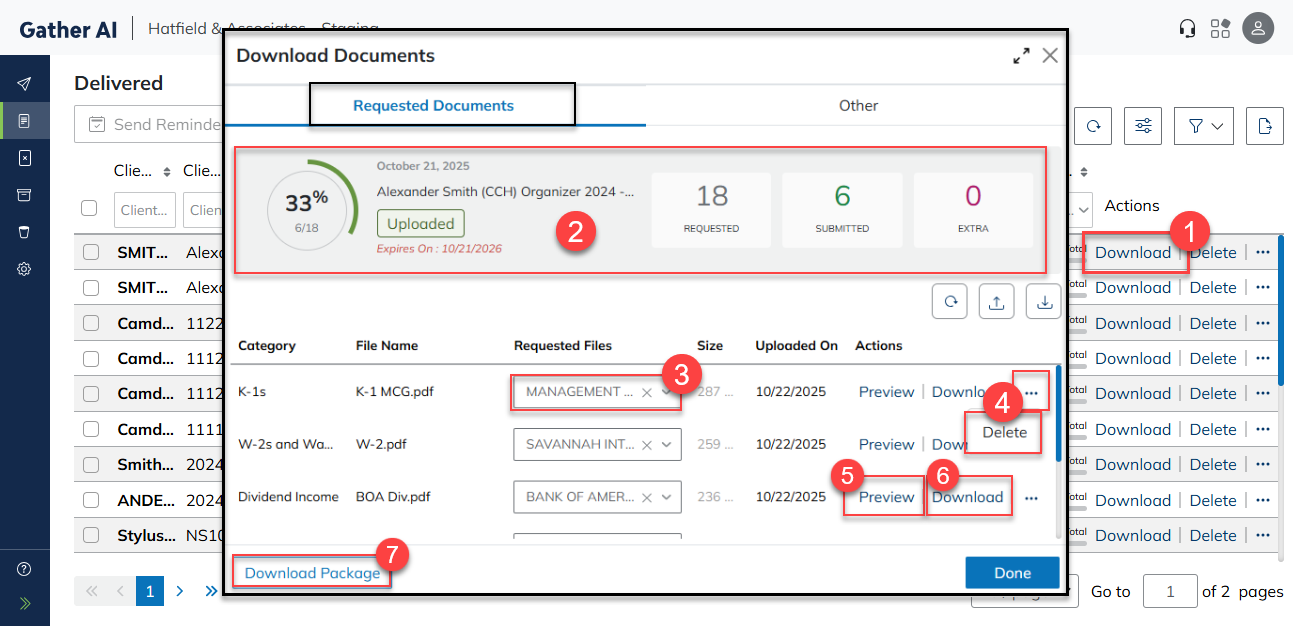Click the download-all icon in the dialog toolbar
This screenshot has width=1293, height=626.
coord(1044,301)
